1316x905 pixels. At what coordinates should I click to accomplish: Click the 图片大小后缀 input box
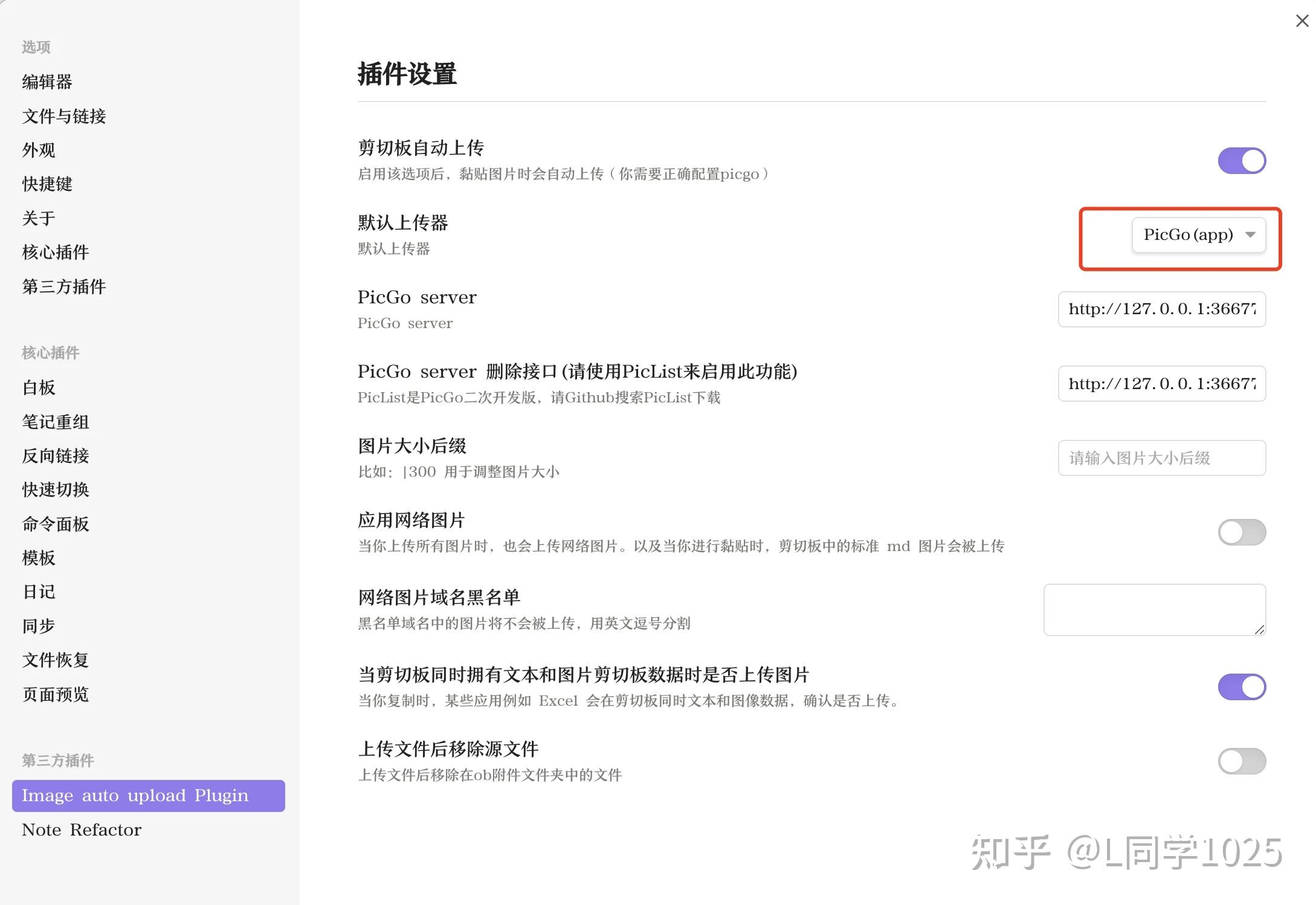tap(1162, 458)
